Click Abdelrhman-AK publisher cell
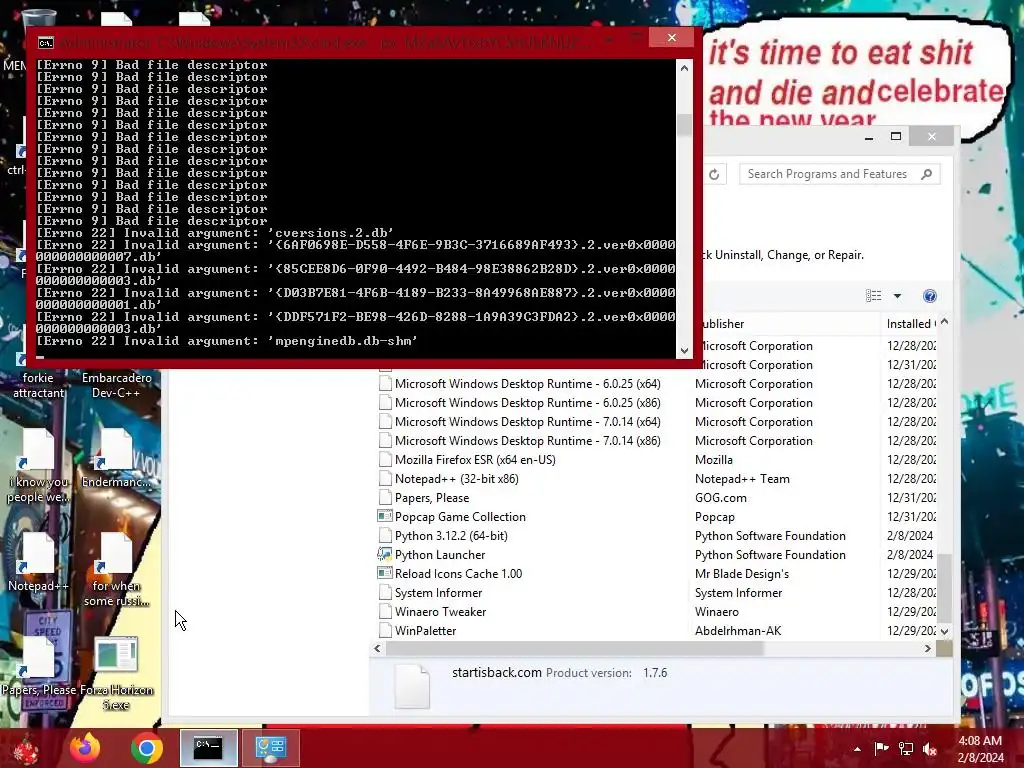This screenshot has width=1024, height=768. [x=738, y=630]
